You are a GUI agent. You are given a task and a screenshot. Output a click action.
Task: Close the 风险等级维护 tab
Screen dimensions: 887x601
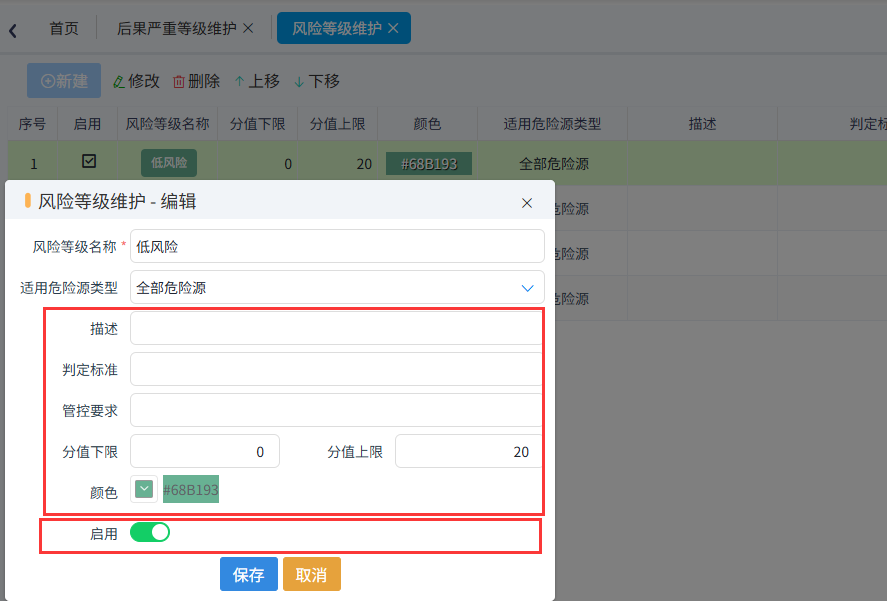click(393, 28)
